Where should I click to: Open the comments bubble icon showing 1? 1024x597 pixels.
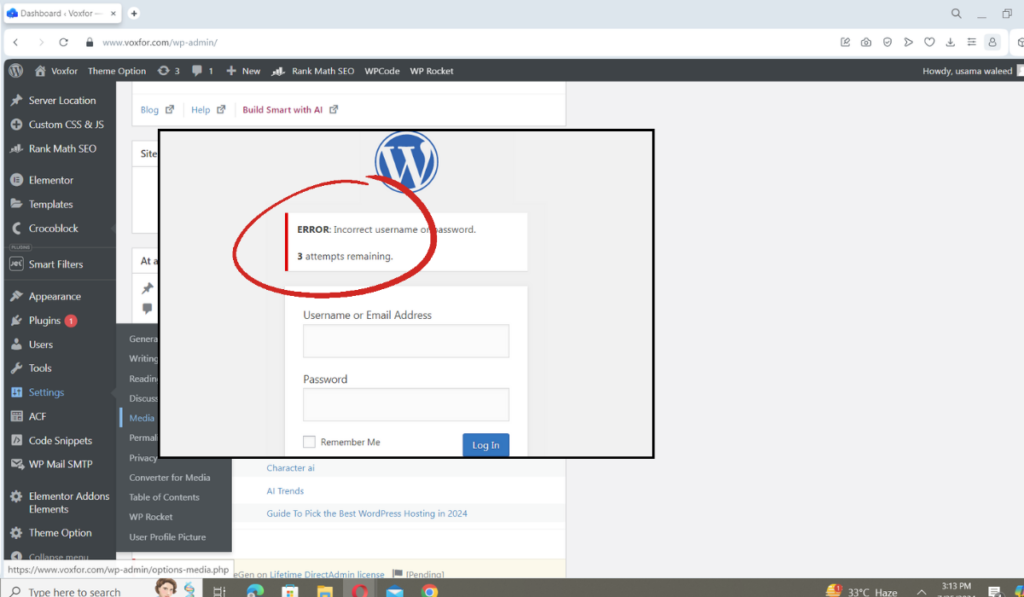click(199, 71)
